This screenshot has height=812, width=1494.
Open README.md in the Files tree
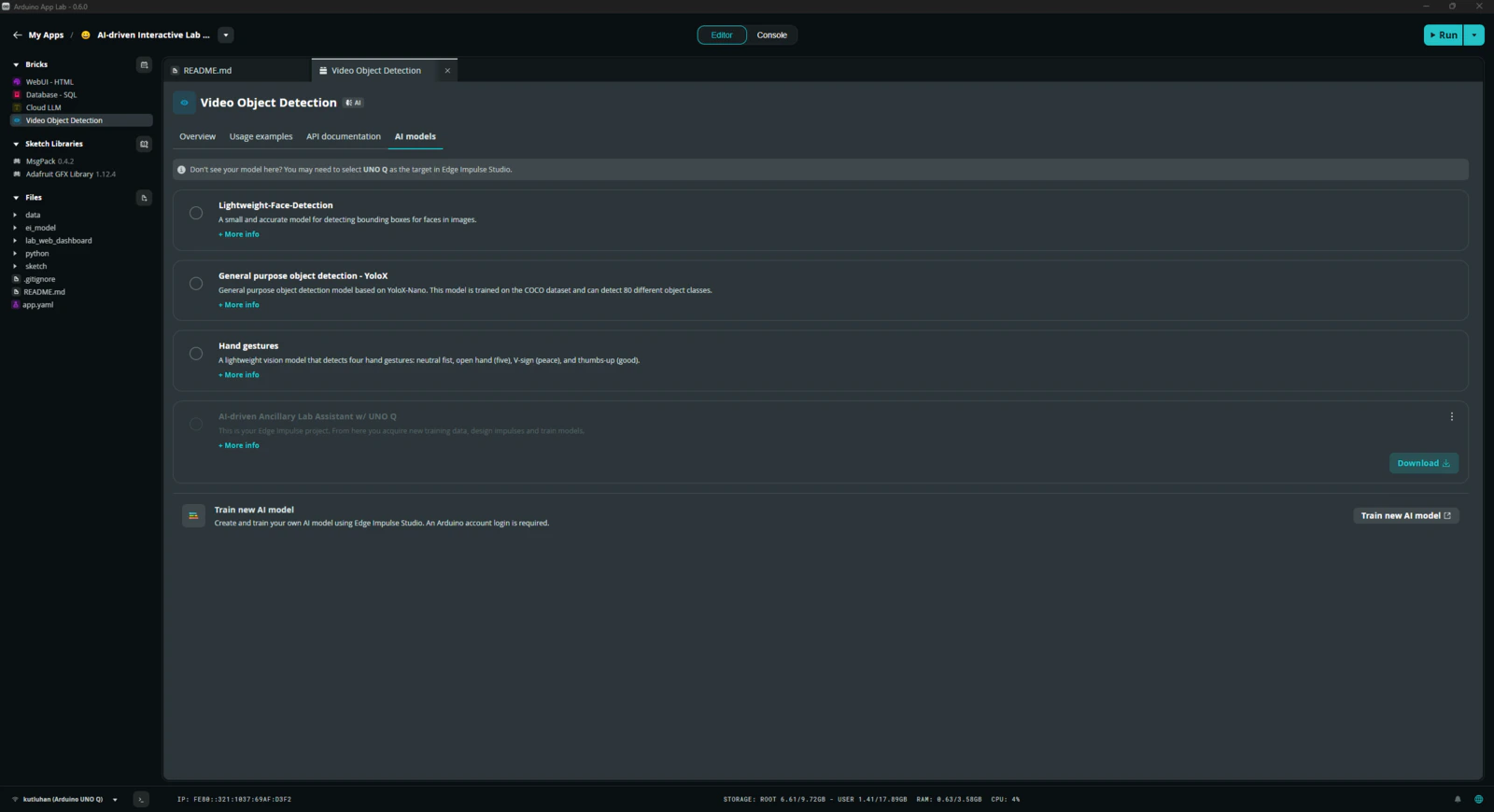point(44,292)
